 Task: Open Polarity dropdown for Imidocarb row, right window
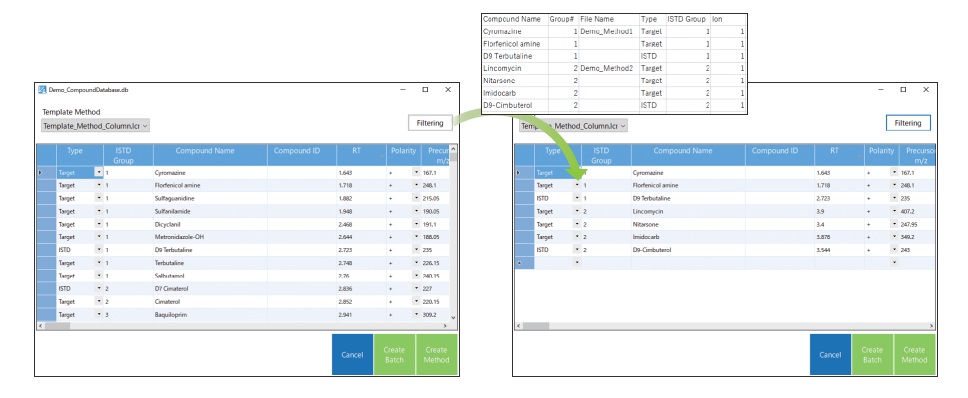coord(894,237)
